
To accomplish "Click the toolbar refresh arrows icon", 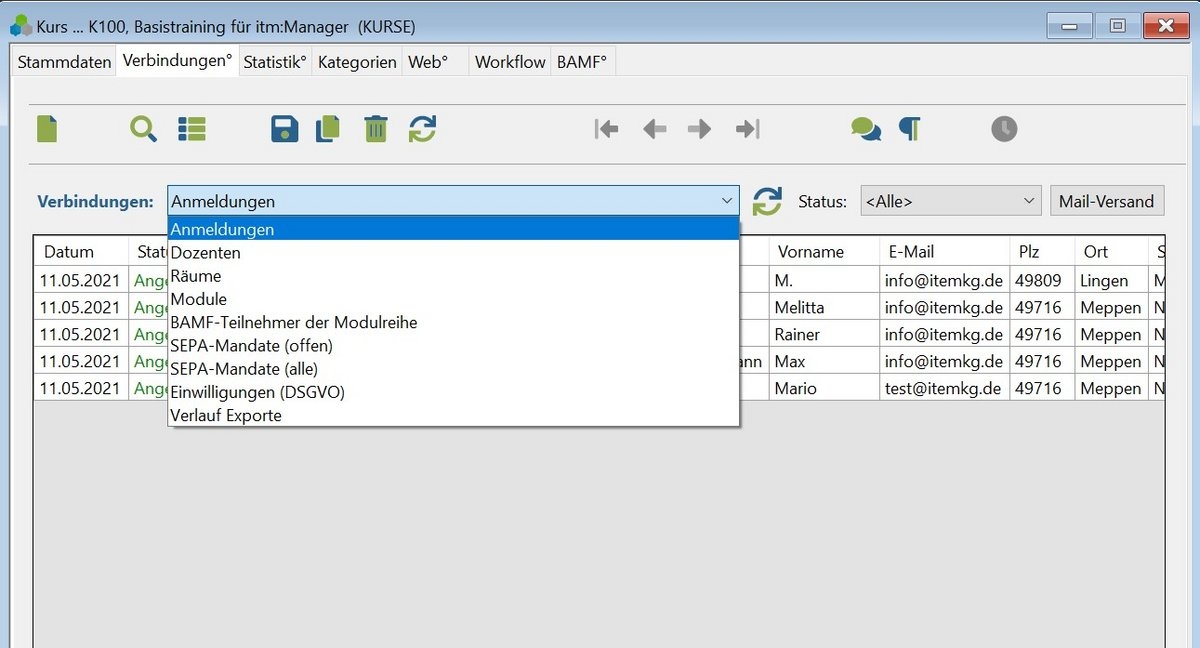I will 422,129.
